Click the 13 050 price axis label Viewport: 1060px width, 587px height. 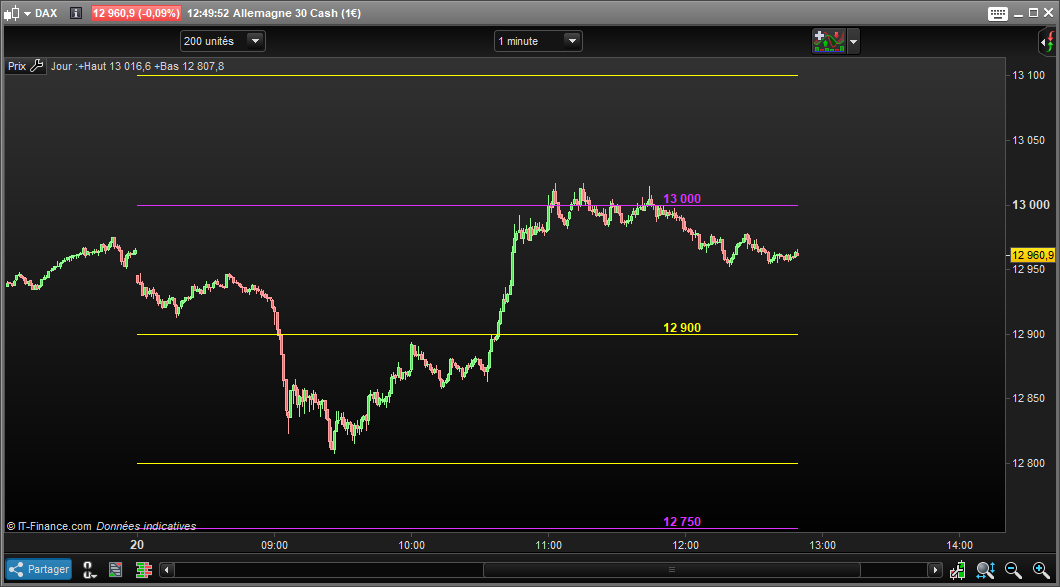point(1028,140)
